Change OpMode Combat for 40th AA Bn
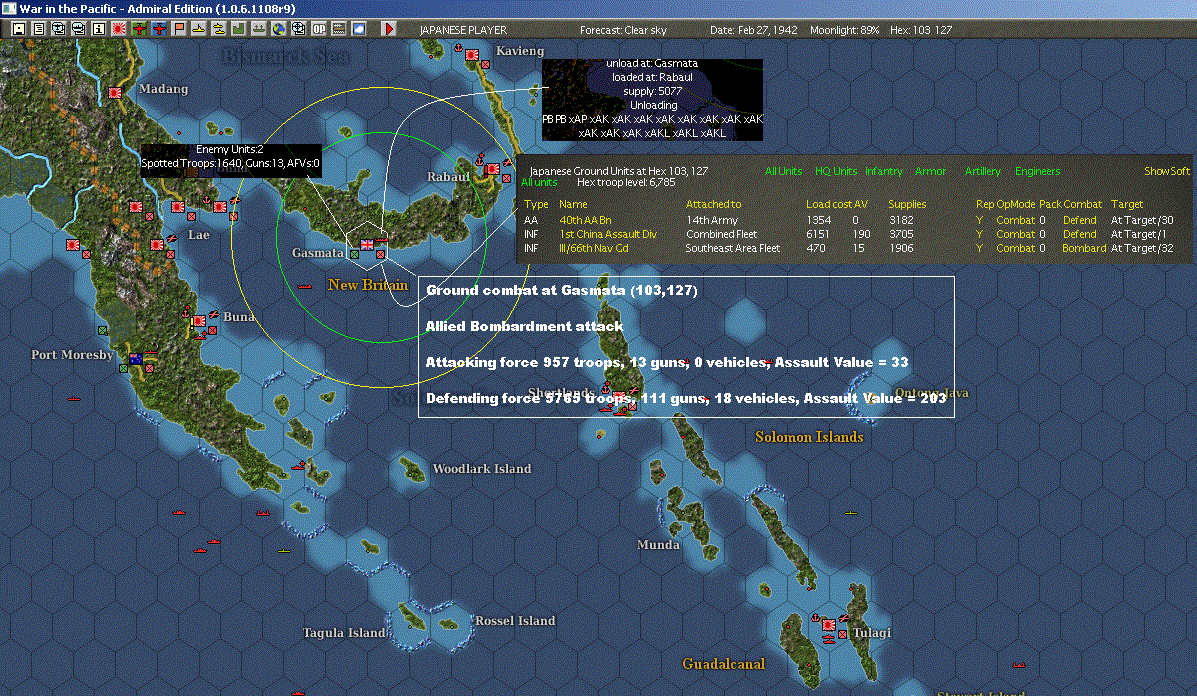1197x696 pixels. (x=1015, y=220)
